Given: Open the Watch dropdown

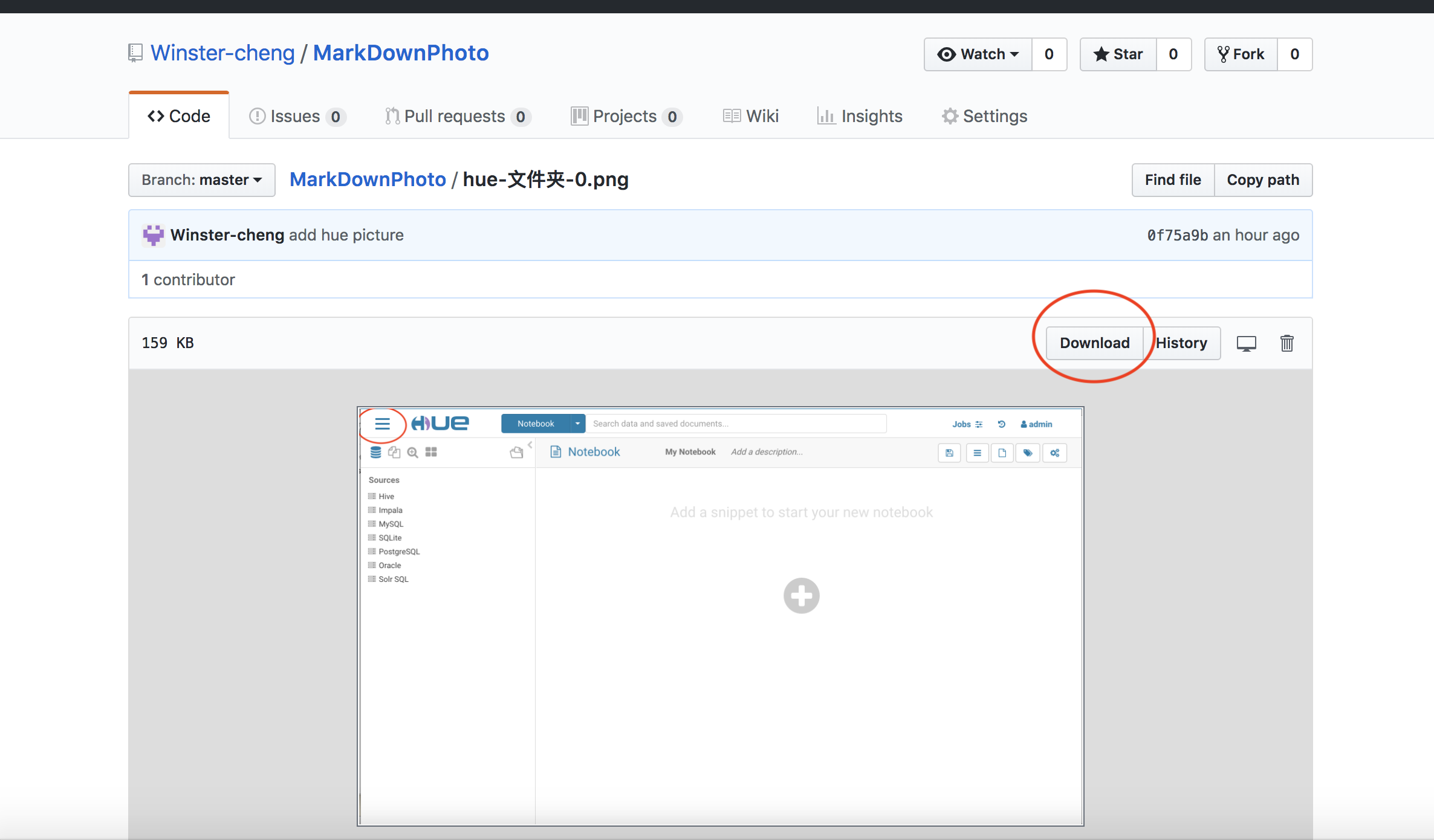Looking at the screenshot, I should pyautogui.click(x=978, y=54).
